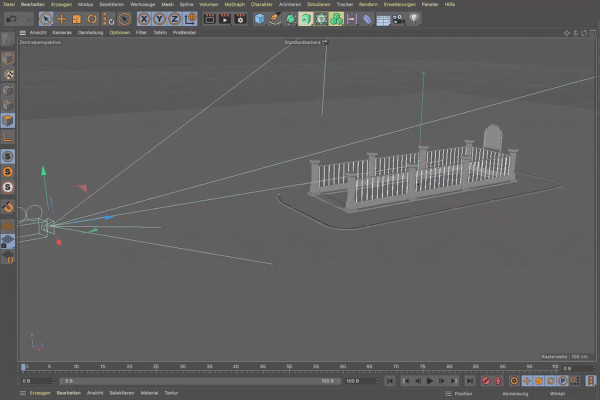The image size is (600, 400).
Task: Open the Bearbeiten menu in the top menu bar
Action: point(33,4)
